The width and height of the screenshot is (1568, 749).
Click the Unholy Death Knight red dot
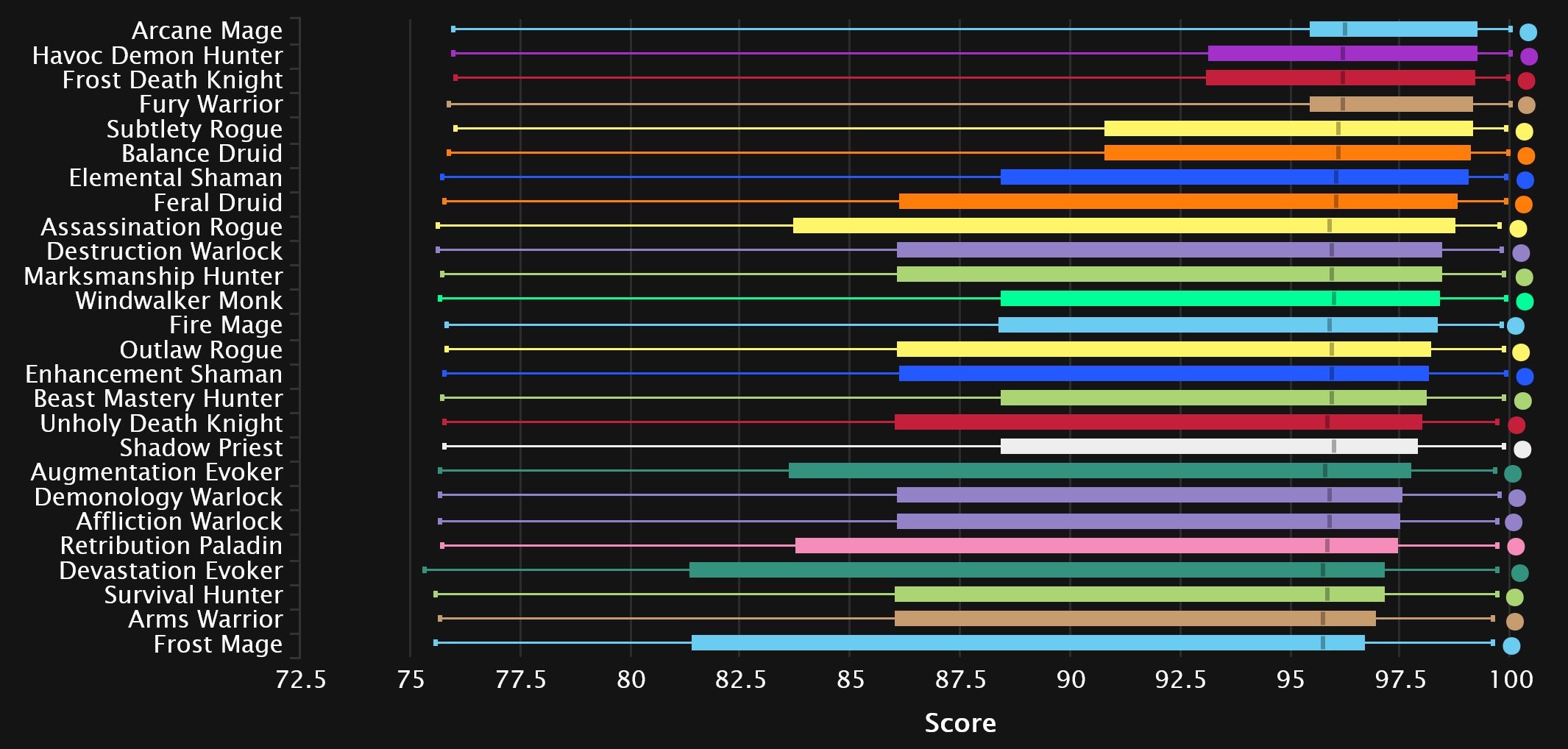click(x=1516, y=425)
